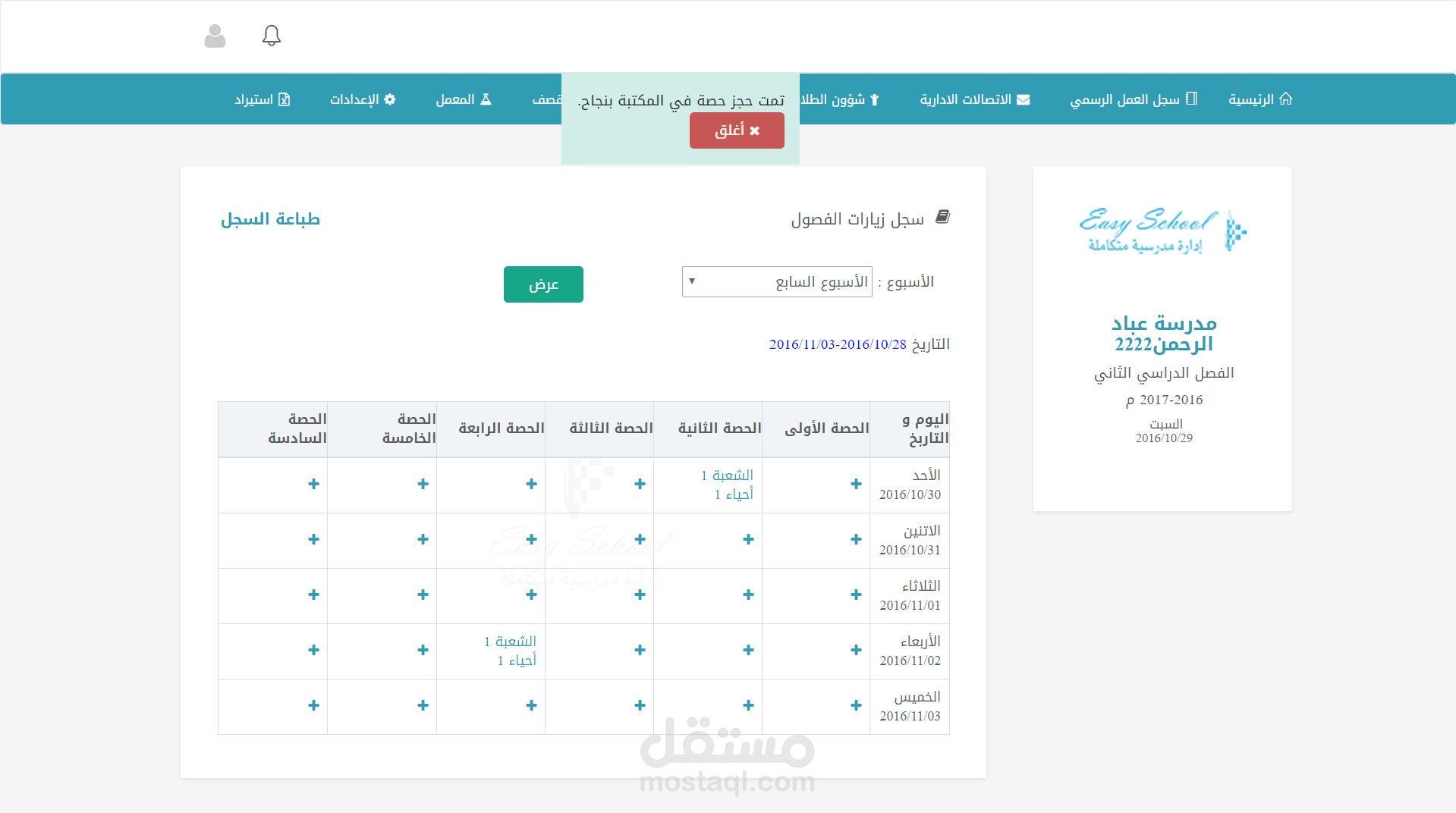Click the الأحد 2016/10/30 date cell

pos(910,485)
